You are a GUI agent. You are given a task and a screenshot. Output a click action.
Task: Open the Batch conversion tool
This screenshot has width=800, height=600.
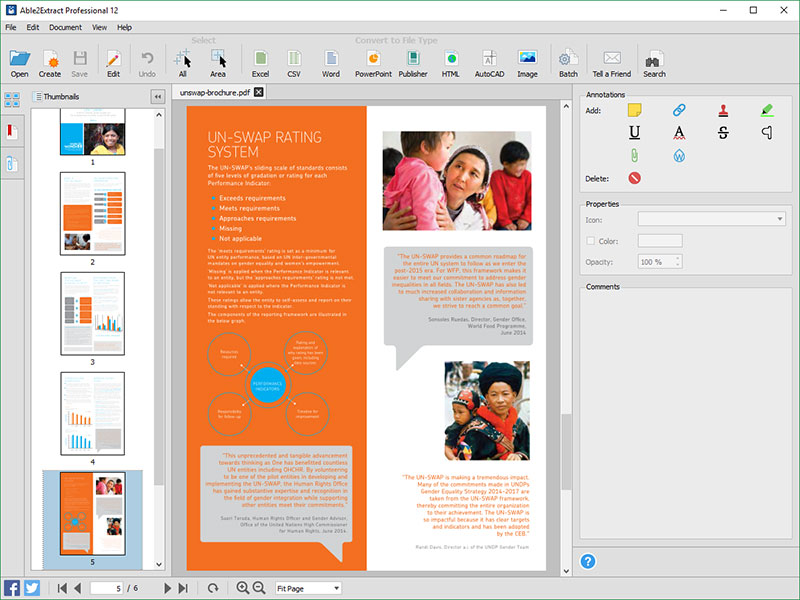(568, 63)
